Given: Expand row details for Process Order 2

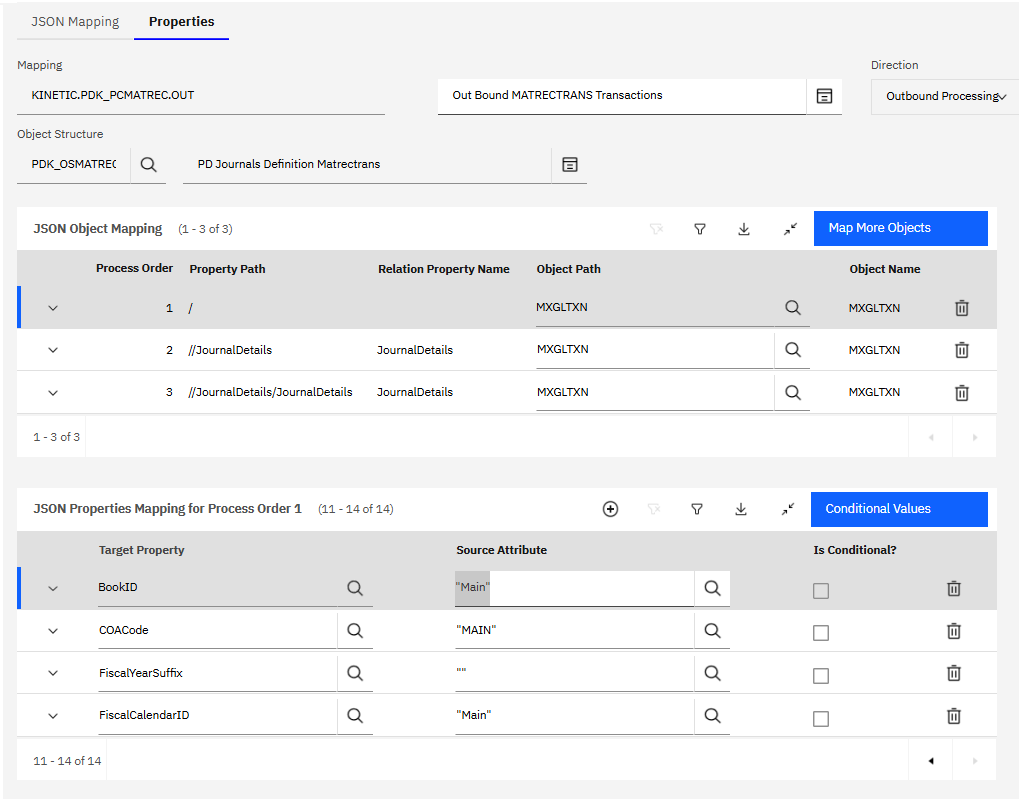Looking at the screenshot, I should coord(53,350).
